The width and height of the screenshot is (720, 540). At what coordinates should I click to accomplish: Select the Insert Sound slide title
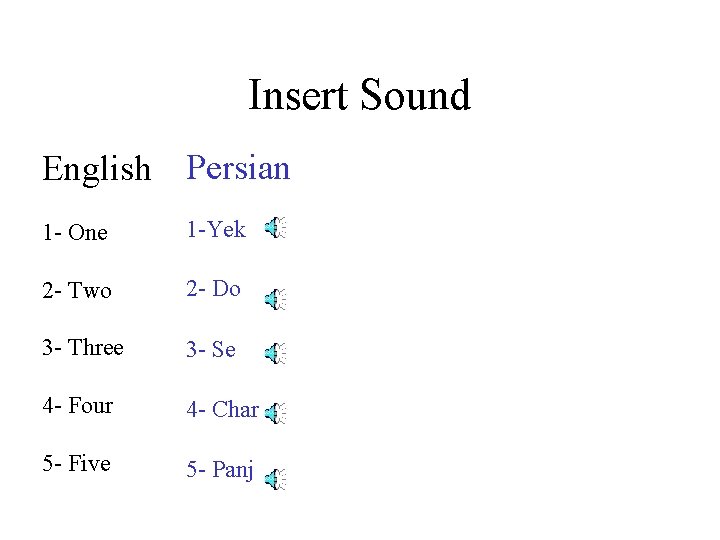[x=359, y=96]
